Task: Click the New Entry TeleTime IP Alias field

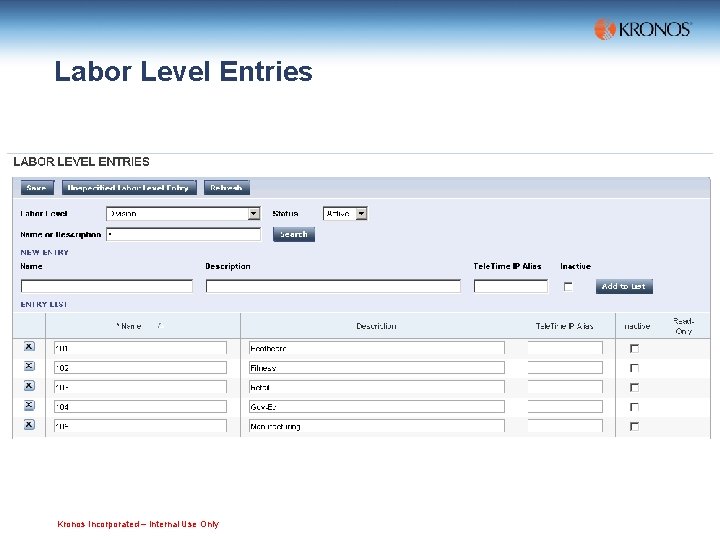Action: (511, 286)
